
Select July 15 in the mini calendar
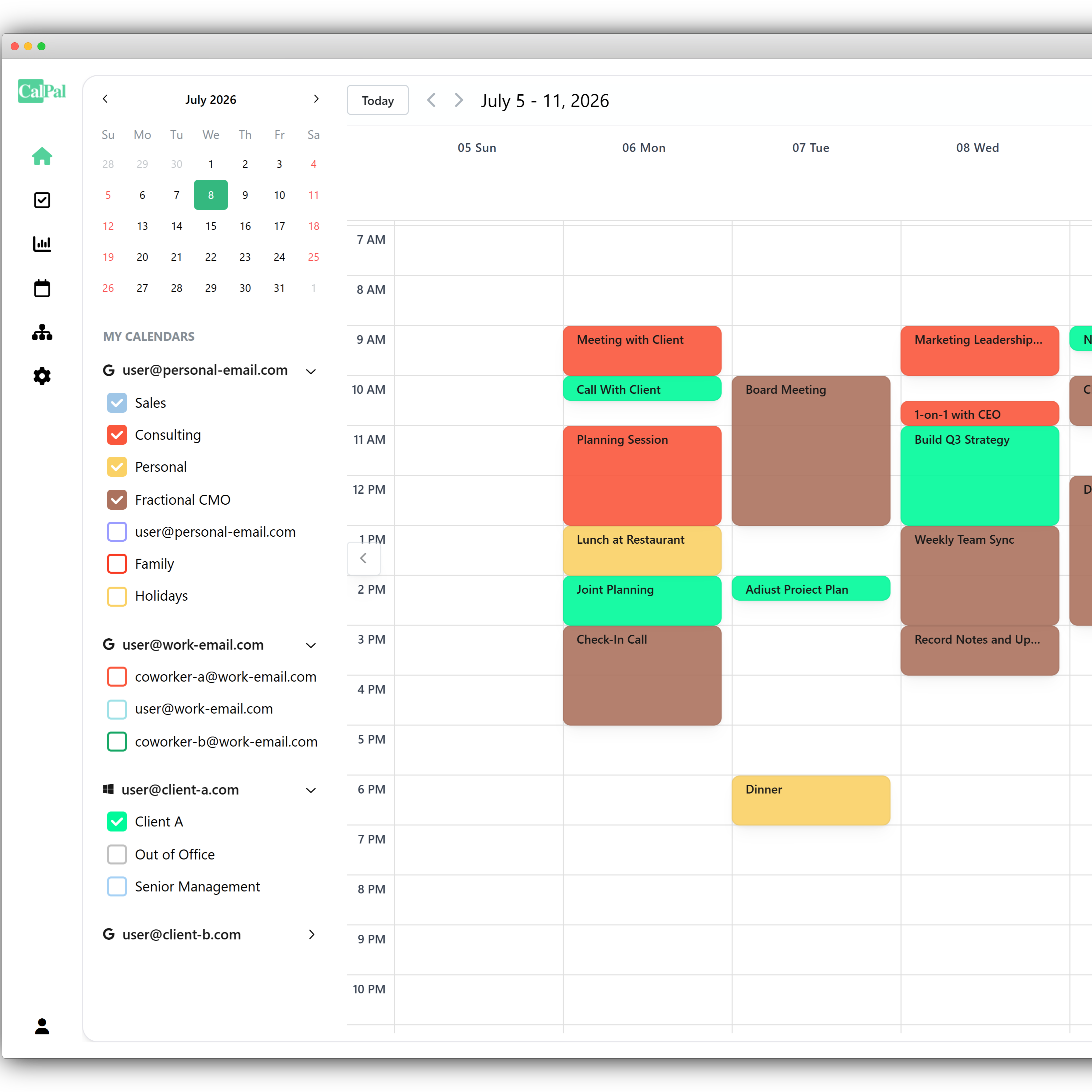(211, 226)
